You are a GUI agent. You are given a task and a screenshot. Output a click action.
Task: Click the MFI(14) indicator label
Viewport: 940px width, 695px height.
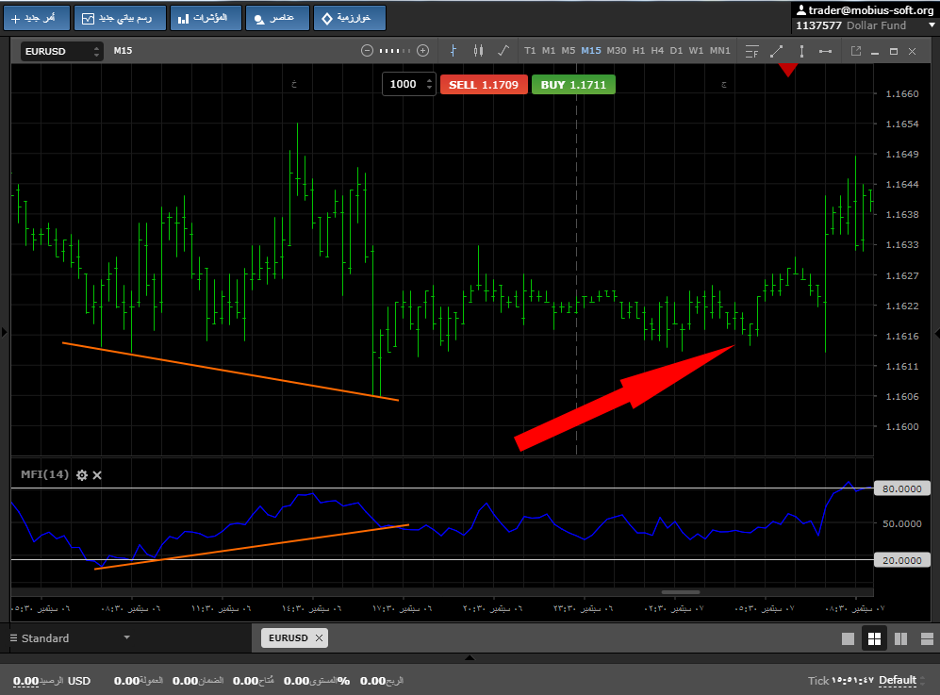coord(45,474)
